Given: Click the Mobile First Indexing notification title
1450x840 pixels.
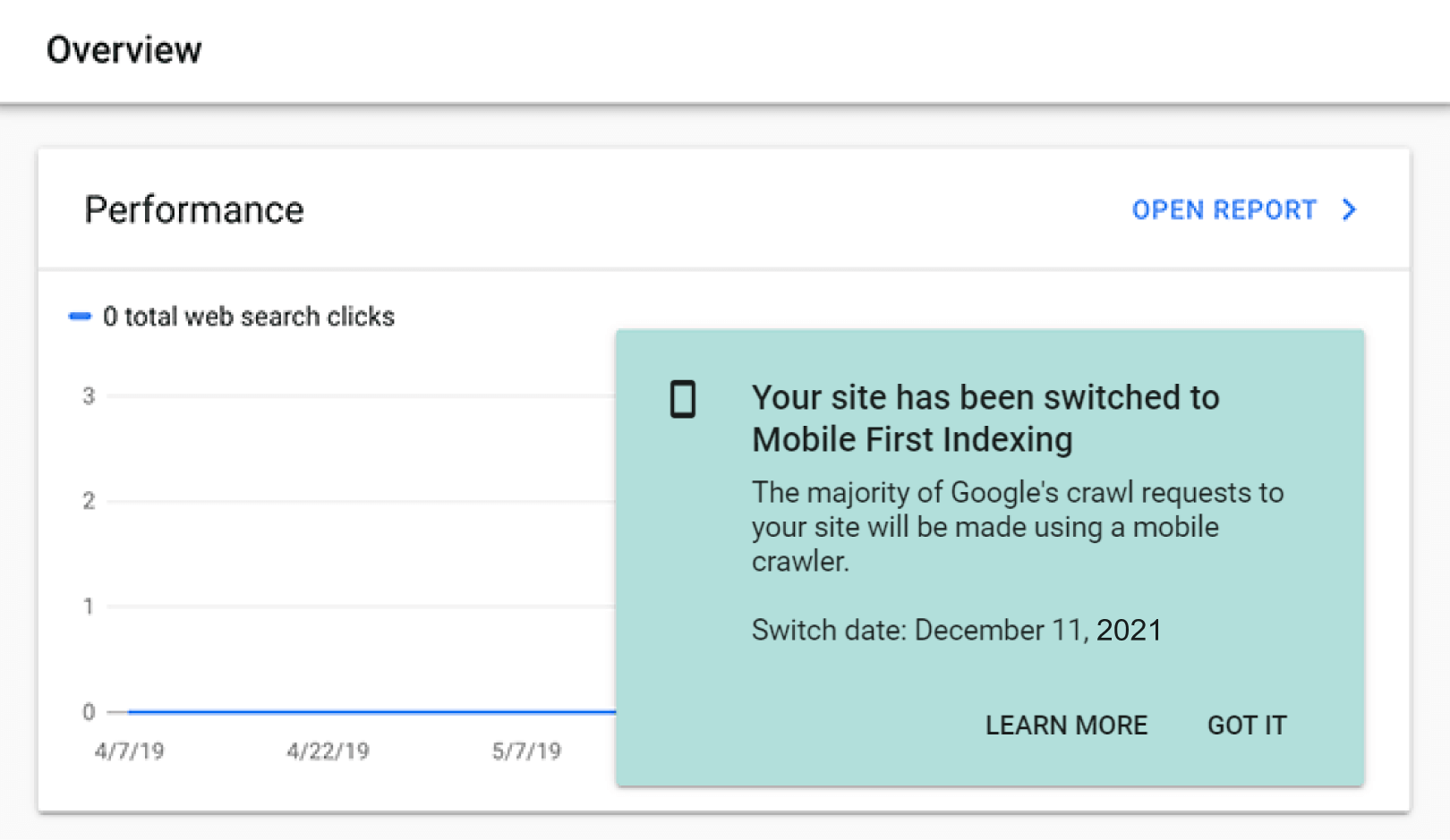Looking at the screenshot, I should coord(985,419).
